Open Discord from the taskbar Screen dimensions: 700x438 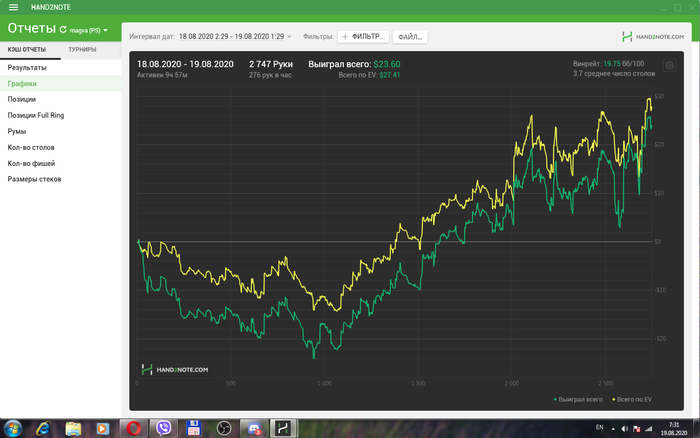(254, 429)
